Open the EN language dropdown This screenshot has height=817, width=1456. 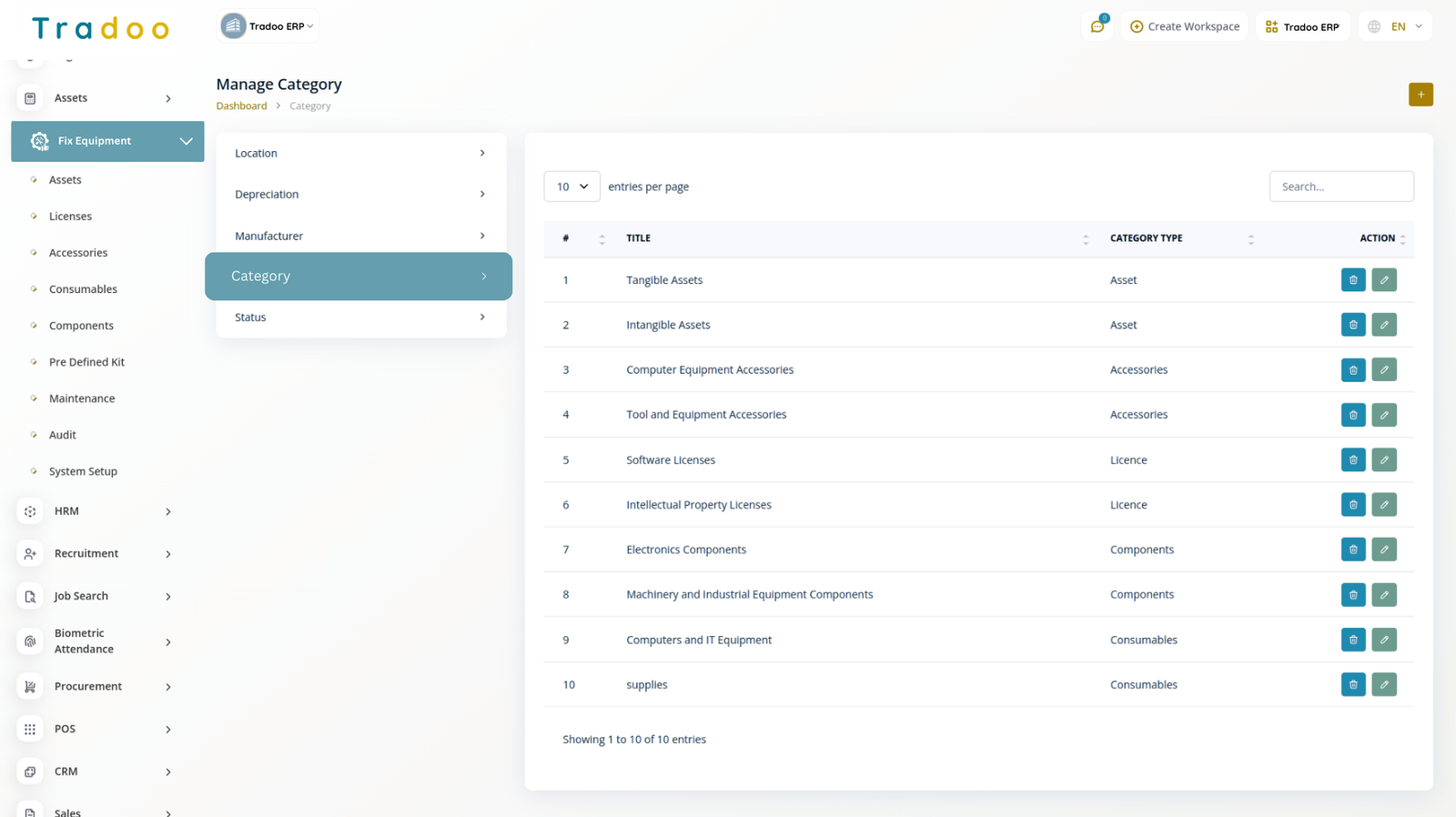(x=1396, y=26)
